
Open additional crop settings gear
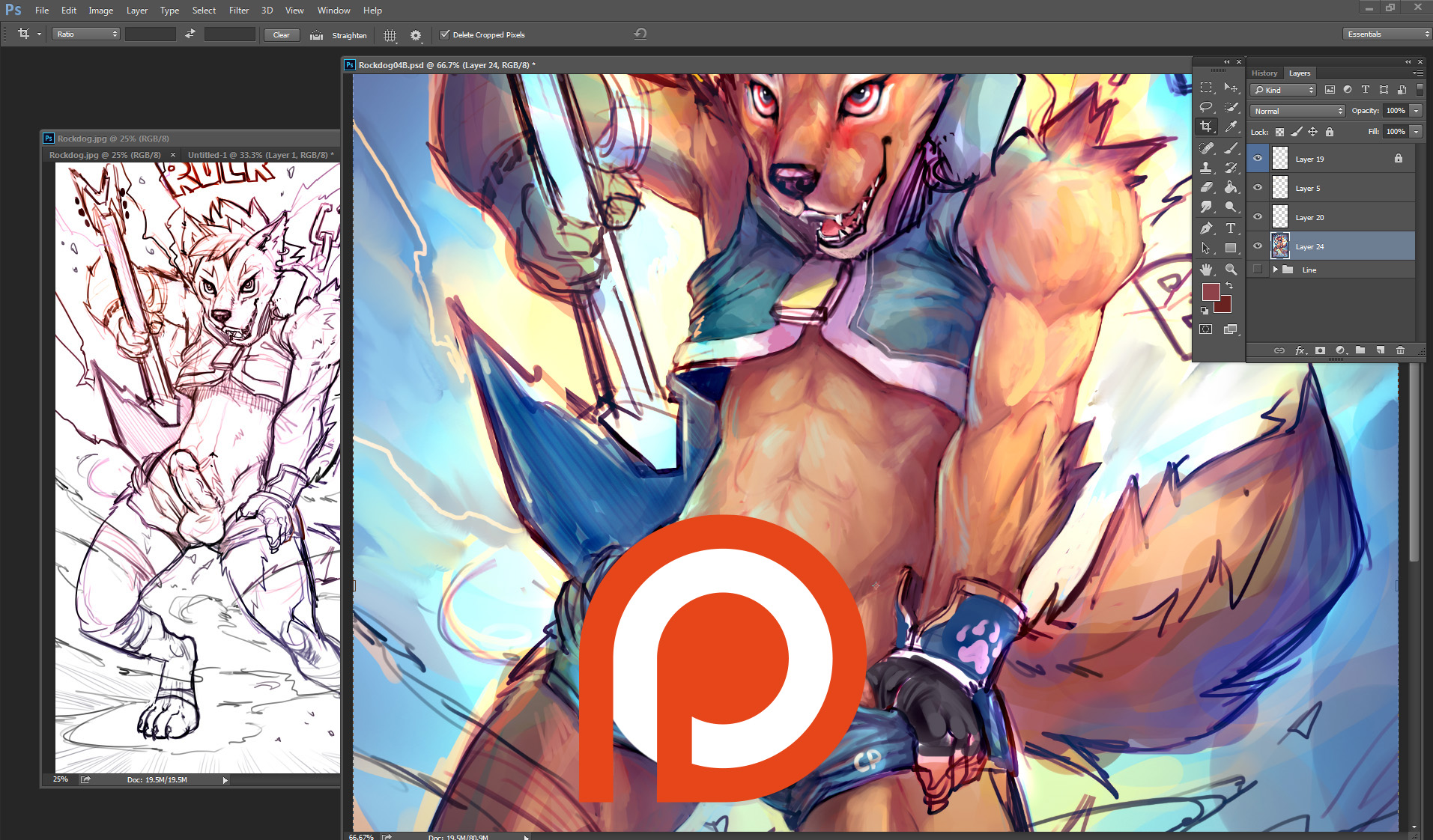416,34
